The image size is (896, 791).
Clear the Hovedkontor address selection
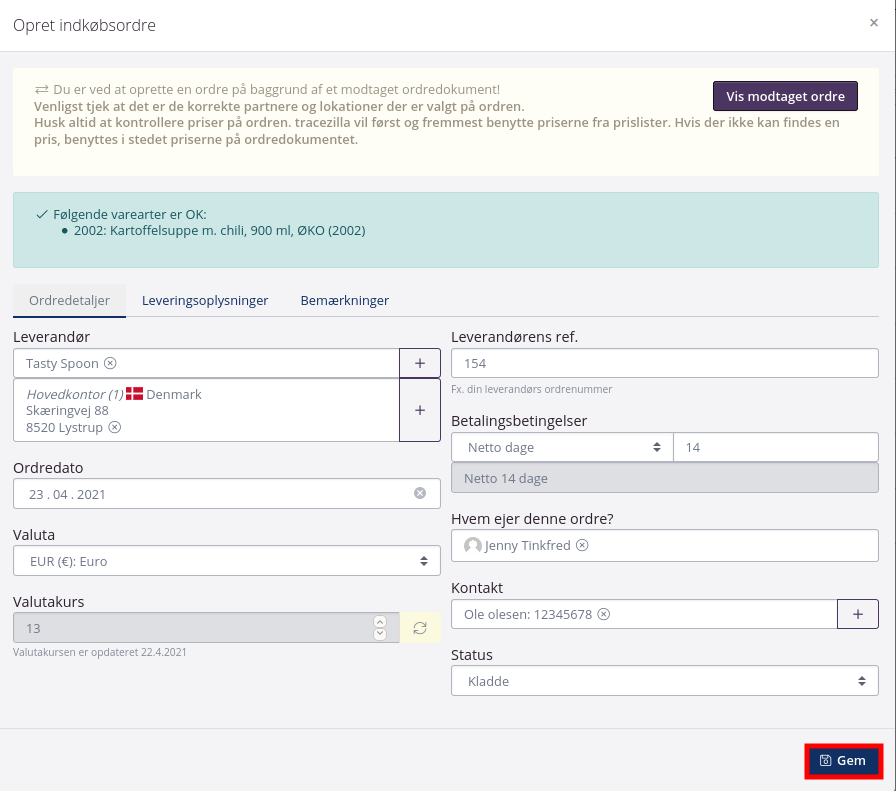115,427
